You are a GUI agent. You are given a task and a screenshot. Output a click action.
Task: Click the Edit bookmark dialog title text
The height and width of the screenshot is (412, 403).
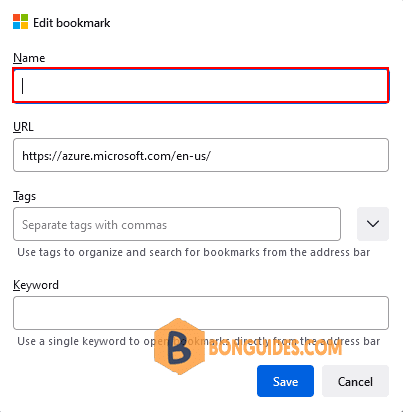[x=72, y=23]
